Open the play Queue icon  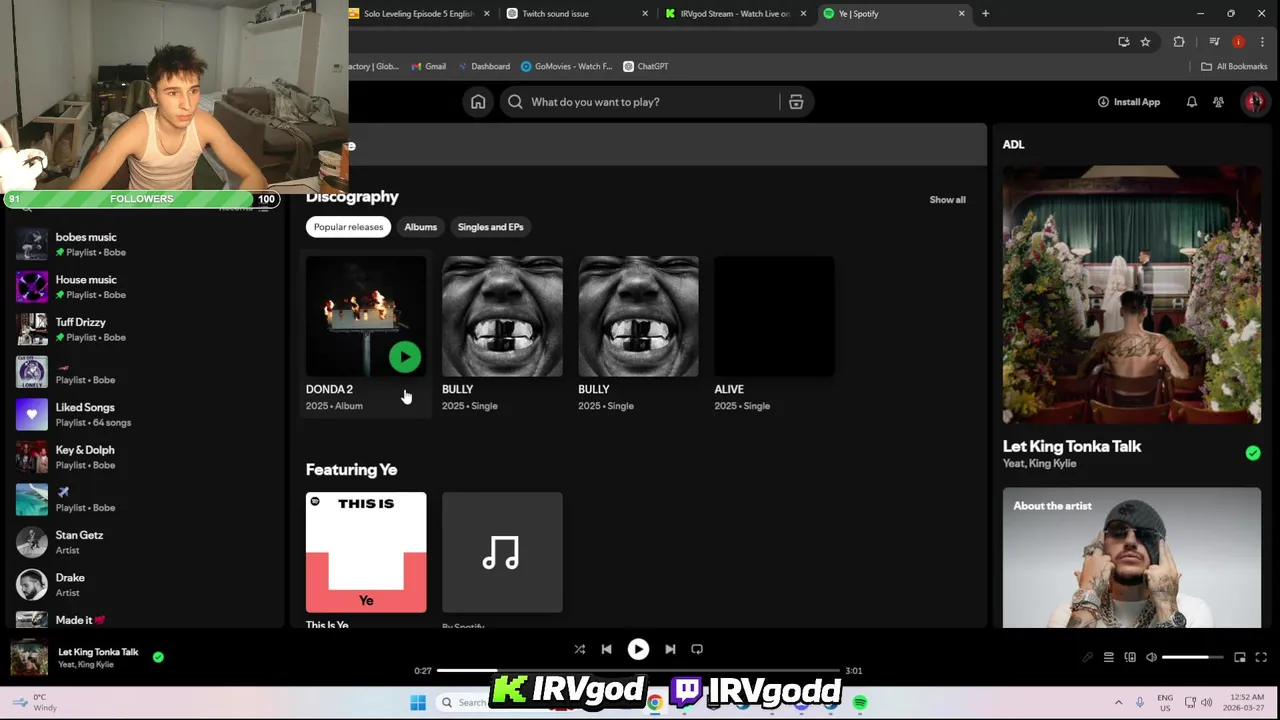click(1108, 657)
